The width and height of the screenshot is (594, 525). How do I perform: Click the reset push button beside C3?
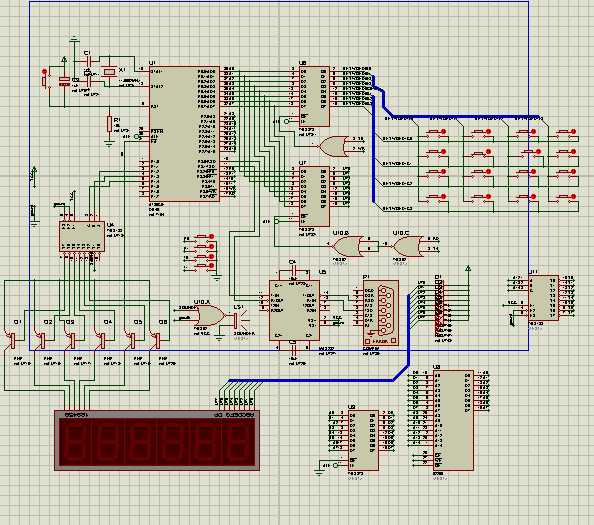pyautogui.click(x=44, y=79)
